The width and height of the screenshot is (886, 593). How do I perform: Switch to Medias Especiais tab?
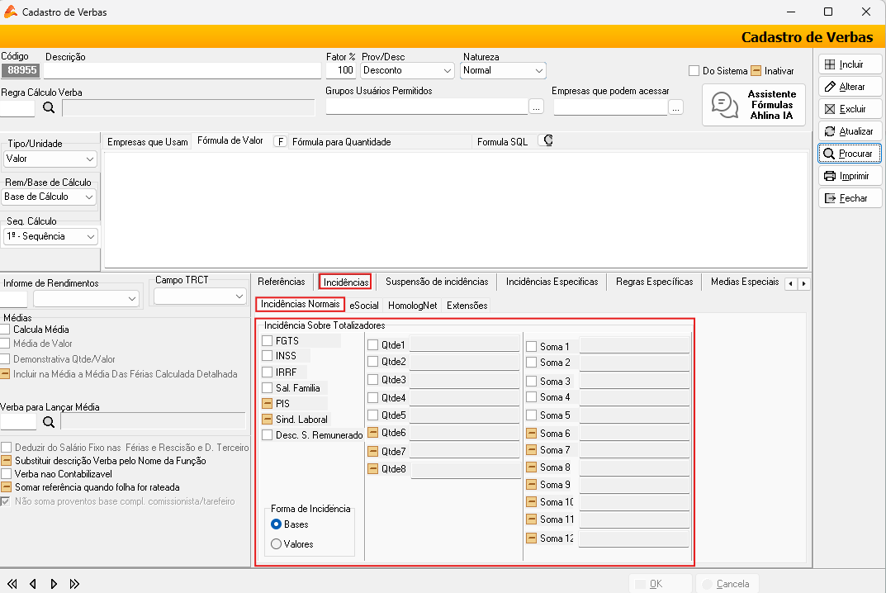click(x=745, y=282)
